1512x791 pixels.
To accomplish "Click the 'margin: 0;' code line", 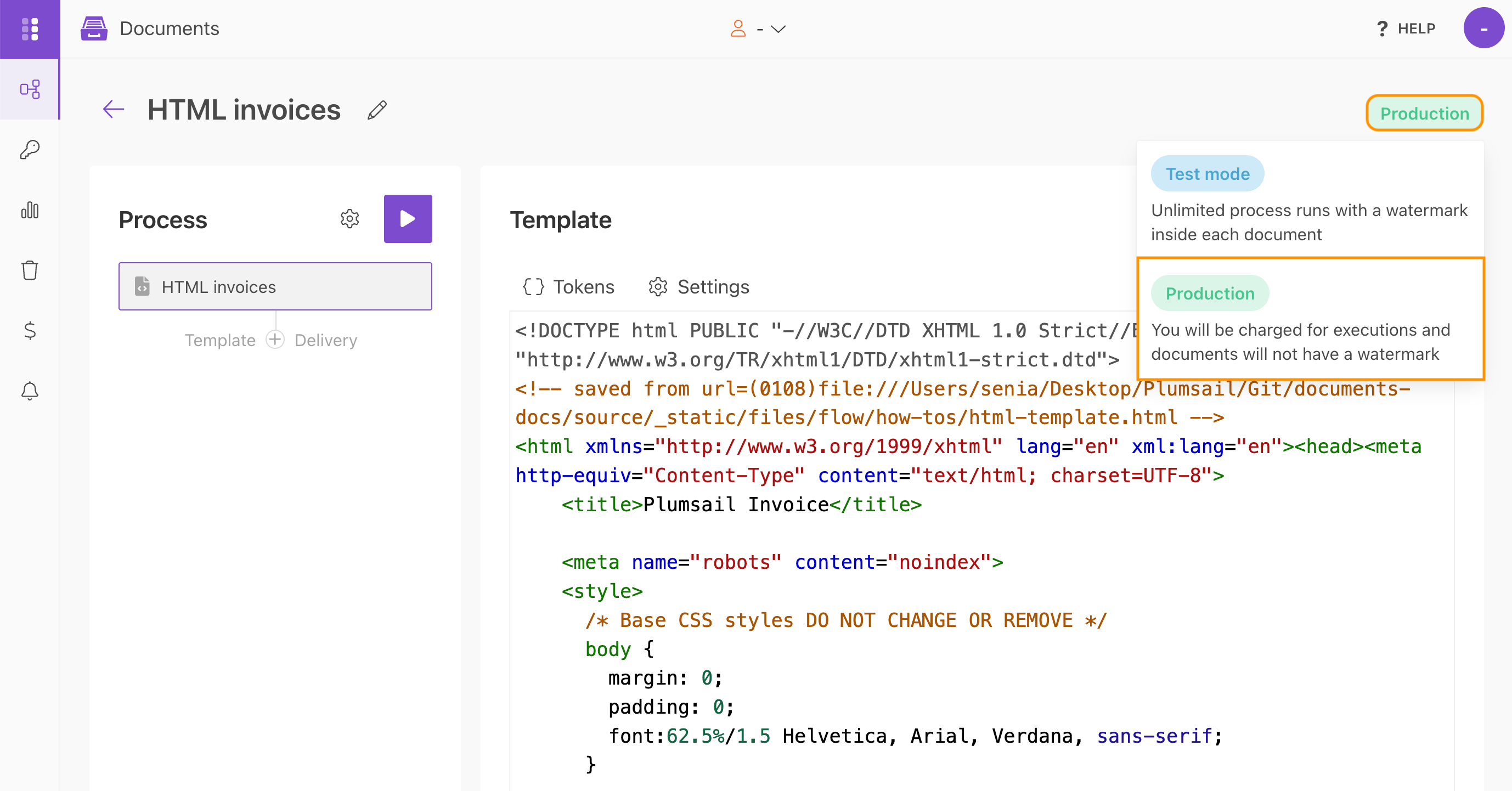I will [665, 678].
